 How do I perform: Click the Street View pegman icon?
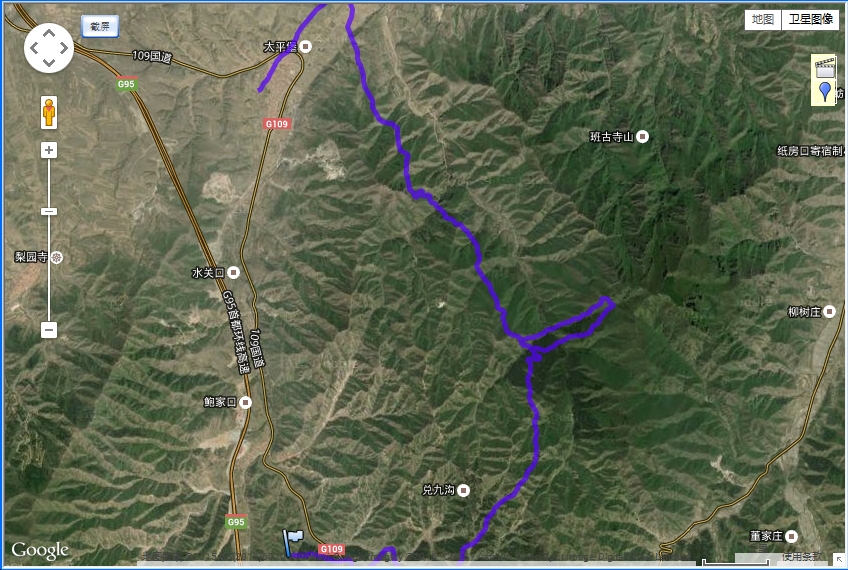click(49, 112)
